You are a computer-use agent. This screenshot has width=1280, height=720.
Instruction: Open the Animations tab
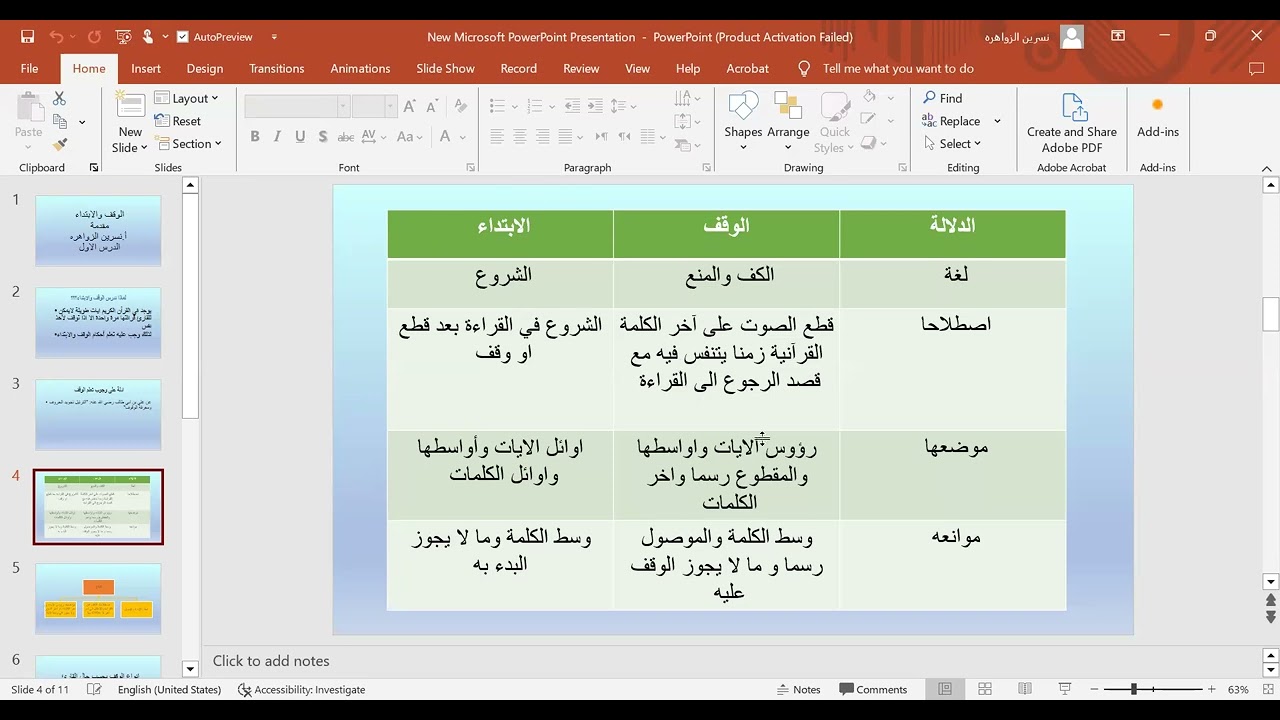click(360, 69)
